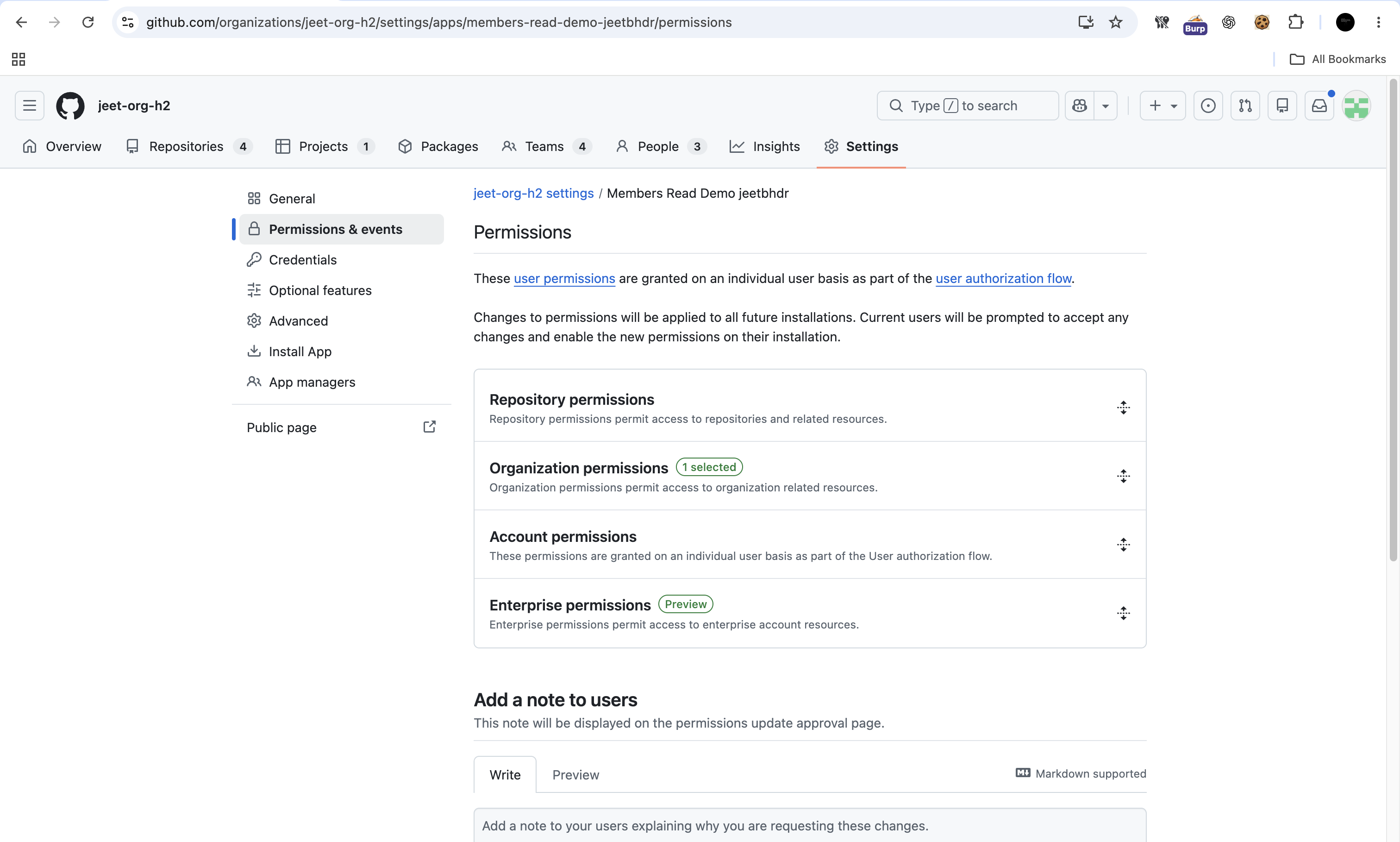Open App managers in the sidebar
Viewport: 1400px width, 842px height.
coord(341,383)
